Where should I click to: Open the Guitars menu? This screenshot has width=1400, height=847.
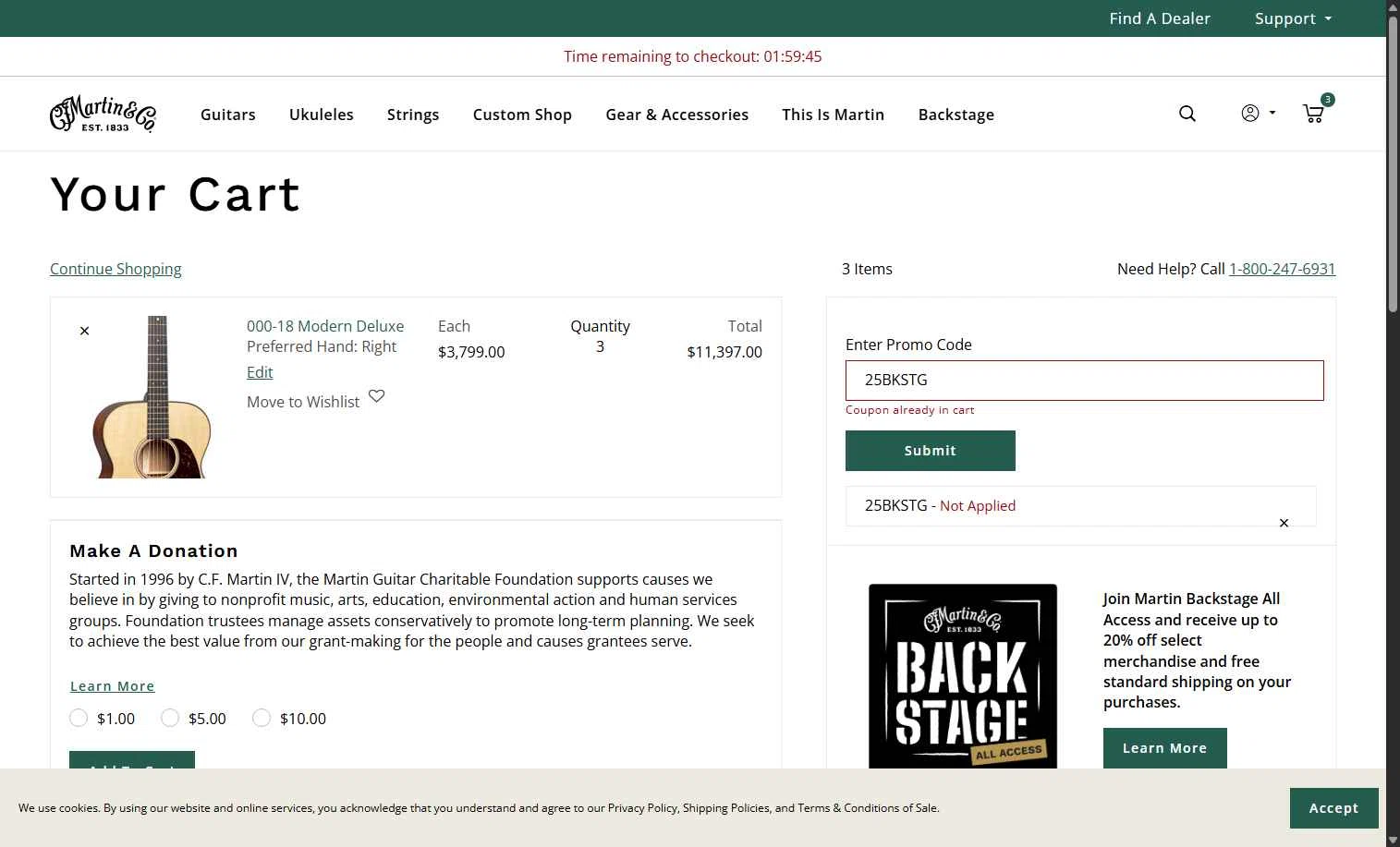pos(228,115)
